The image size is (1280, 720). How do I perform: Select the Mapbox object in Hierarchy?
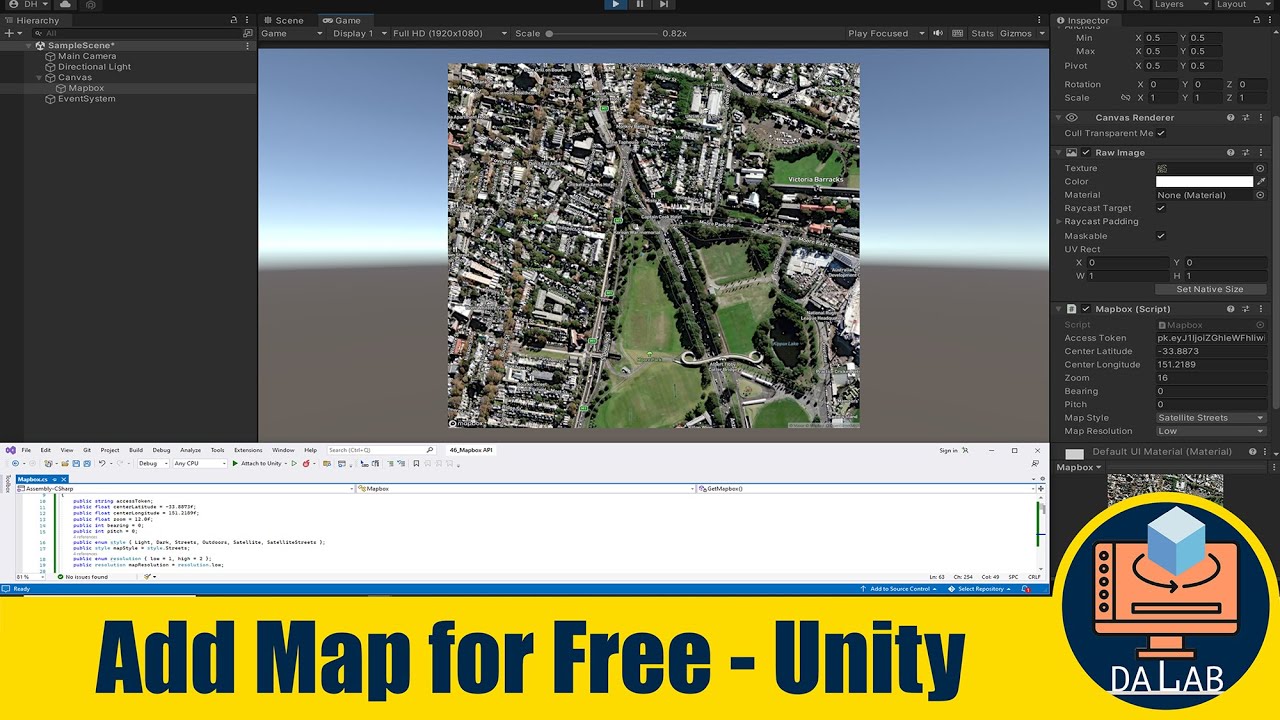[86, 88]
